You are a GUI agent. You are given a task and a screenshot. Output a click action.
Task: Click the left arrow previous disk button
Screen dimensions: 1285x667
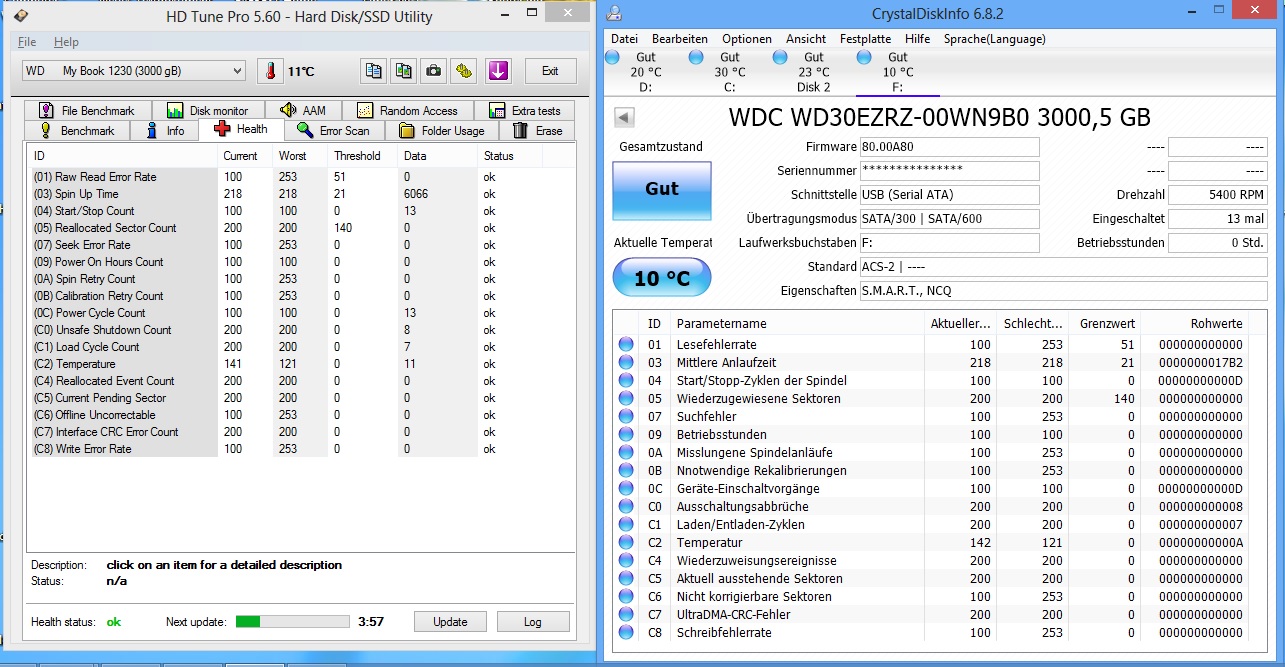625,117
